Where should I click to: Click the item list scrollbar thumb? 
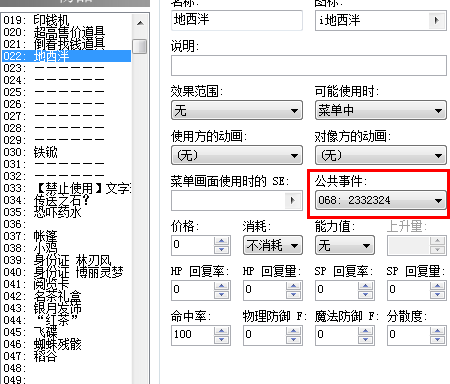[x=140, y=46]
